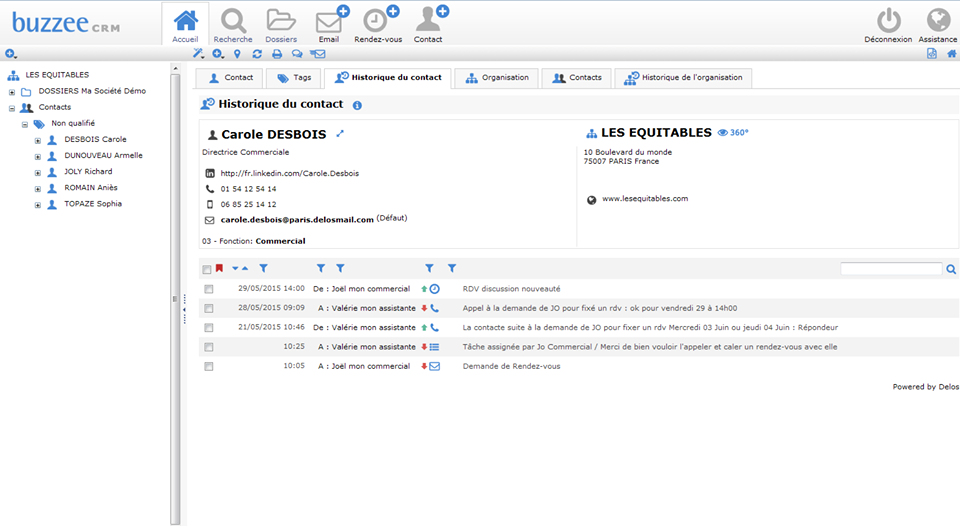Click the search magnifier beside history search field
This screenshot has width=960, height=526.
click(x=951, y=269)
